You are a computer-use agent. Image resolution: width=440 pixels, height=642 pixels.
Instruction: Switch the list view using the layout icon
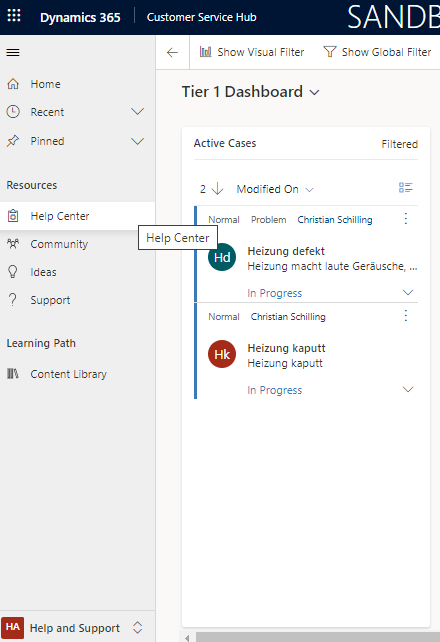point(406,188)
